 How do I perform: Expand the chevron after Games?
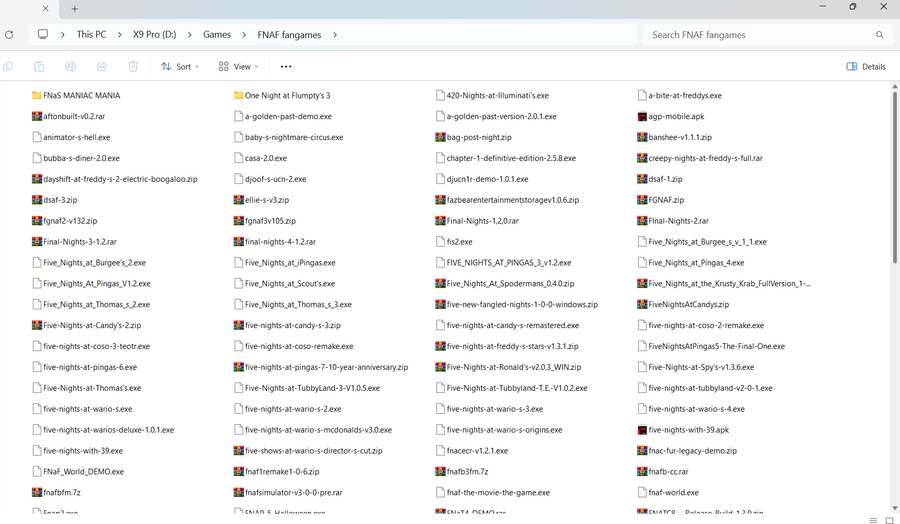(x=244, y=34)
